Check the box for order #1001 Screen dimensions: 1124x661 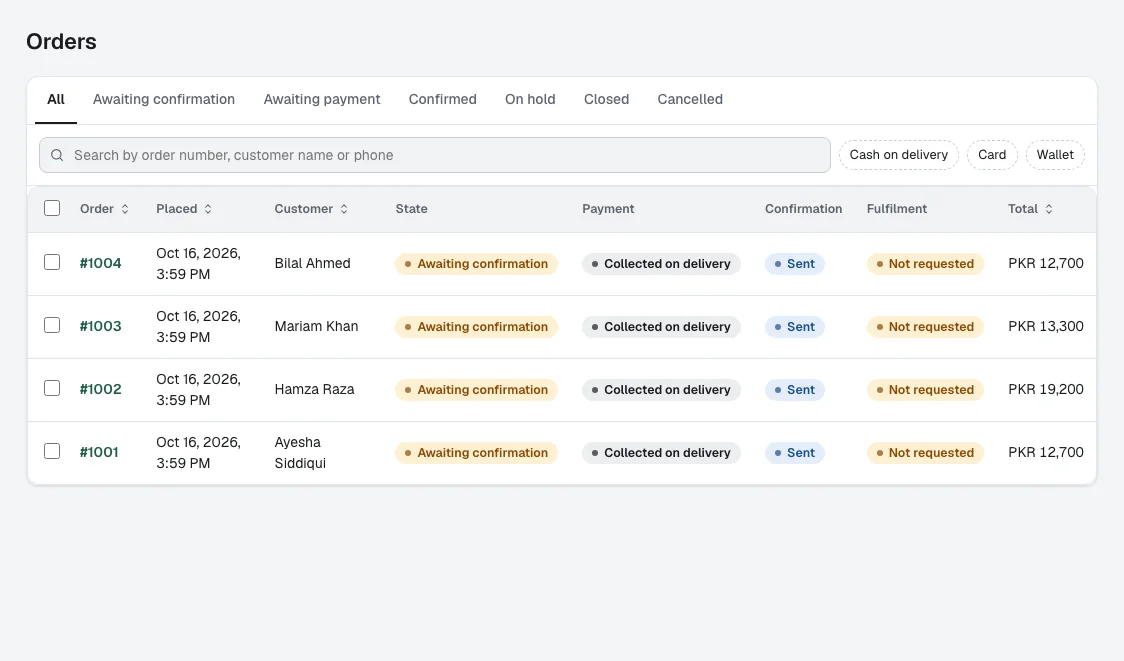(52, 452)
